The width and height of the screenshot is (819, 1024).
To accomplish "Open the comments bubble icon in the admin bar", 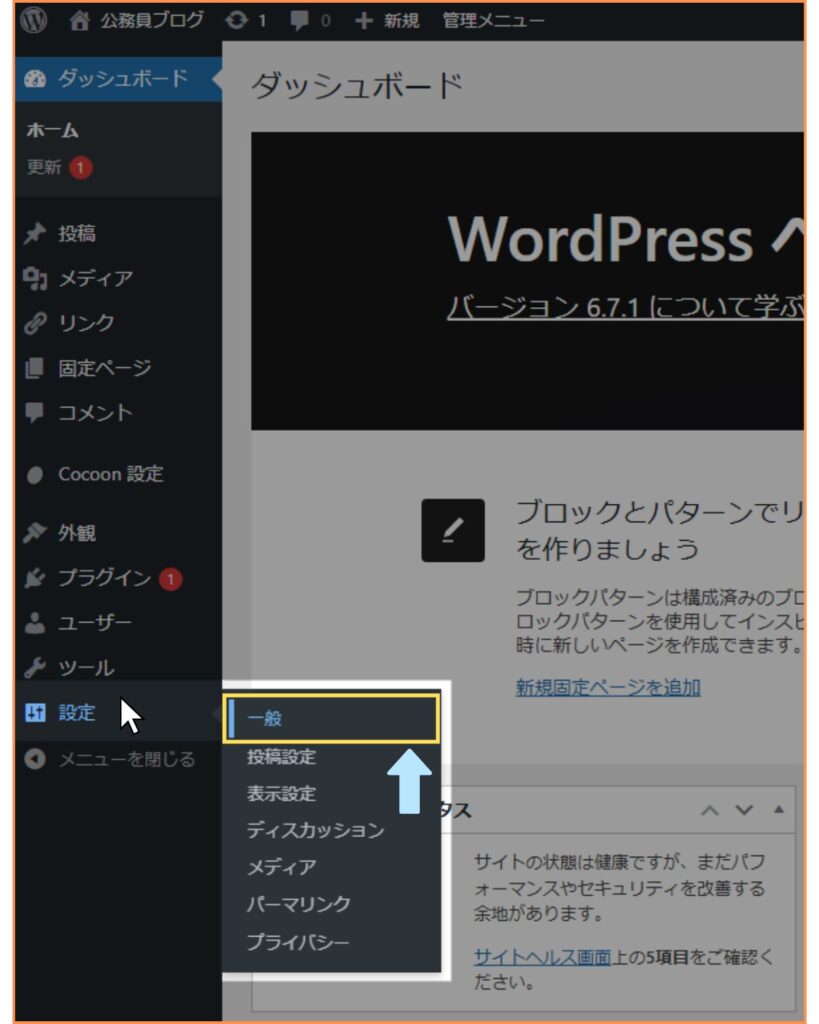I will click(x=299, y=21).
